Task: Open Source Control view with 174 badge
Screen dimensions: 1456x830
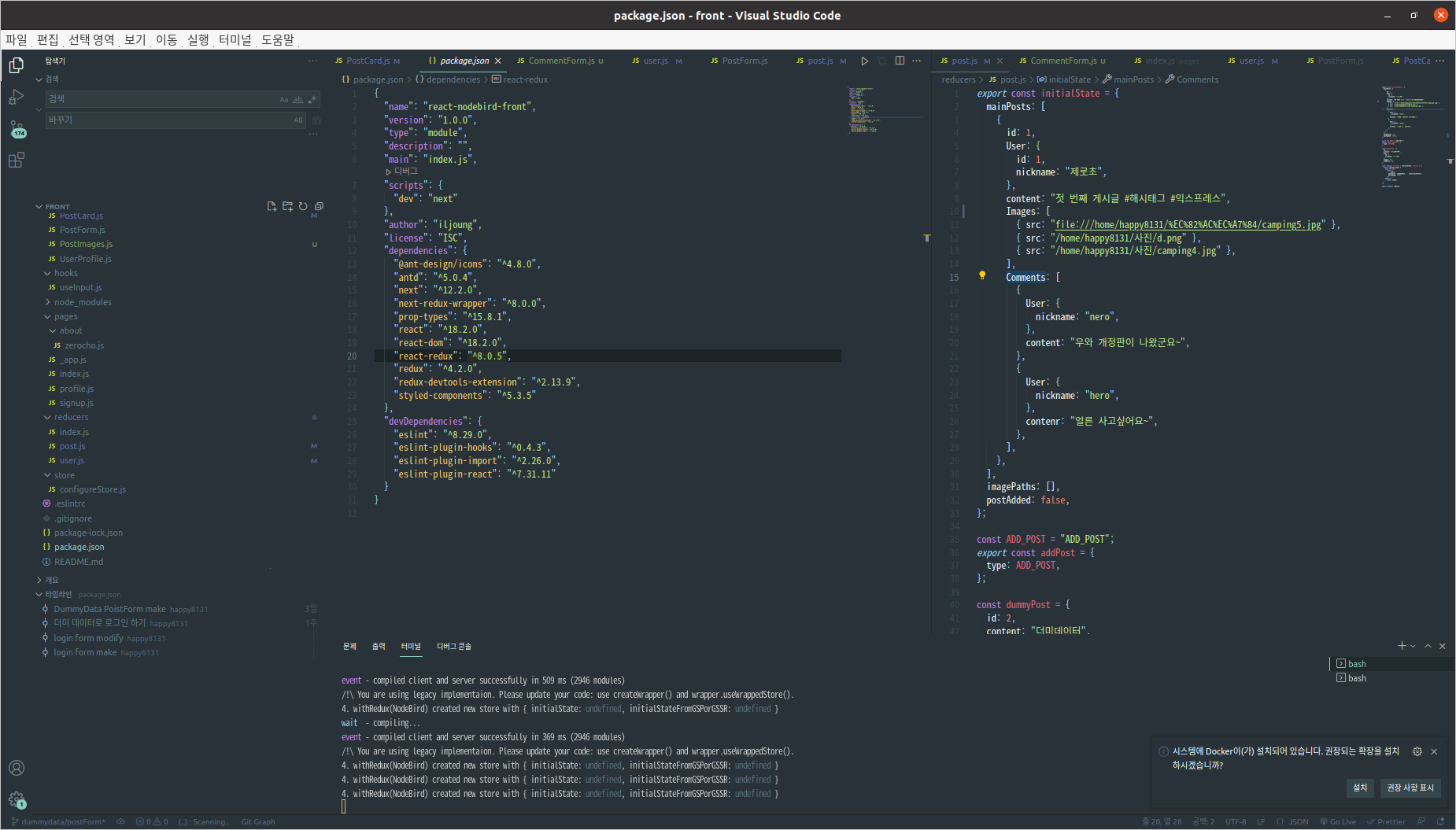Action: [x=17, y=129]
